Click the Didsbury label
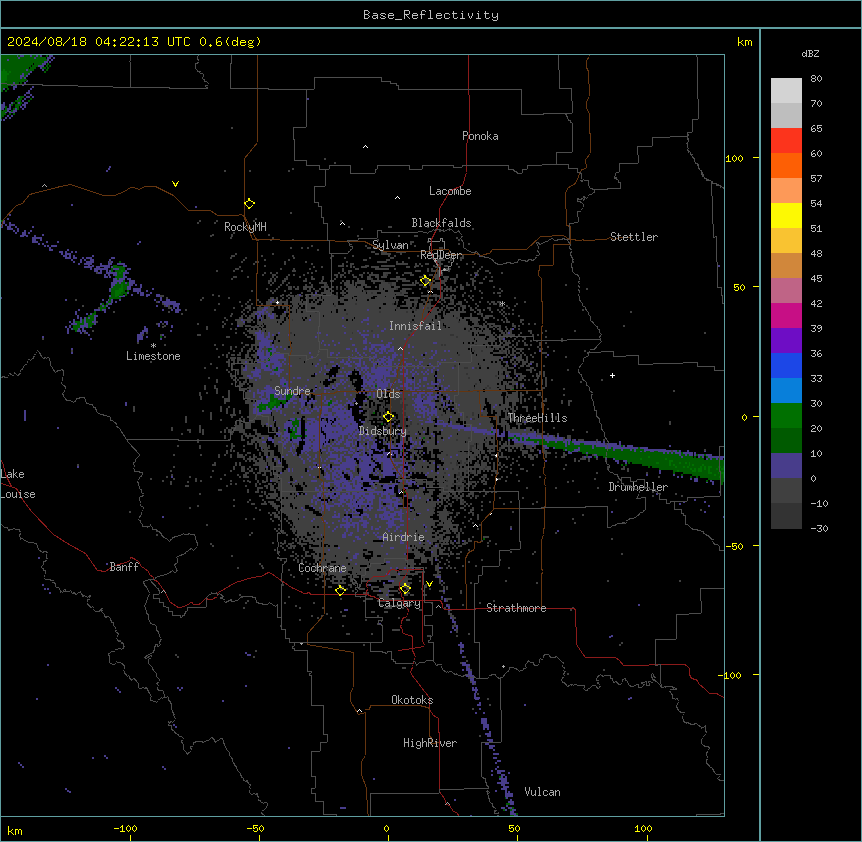The width and height of the screenshot is (862, 842). coord(383,431)
